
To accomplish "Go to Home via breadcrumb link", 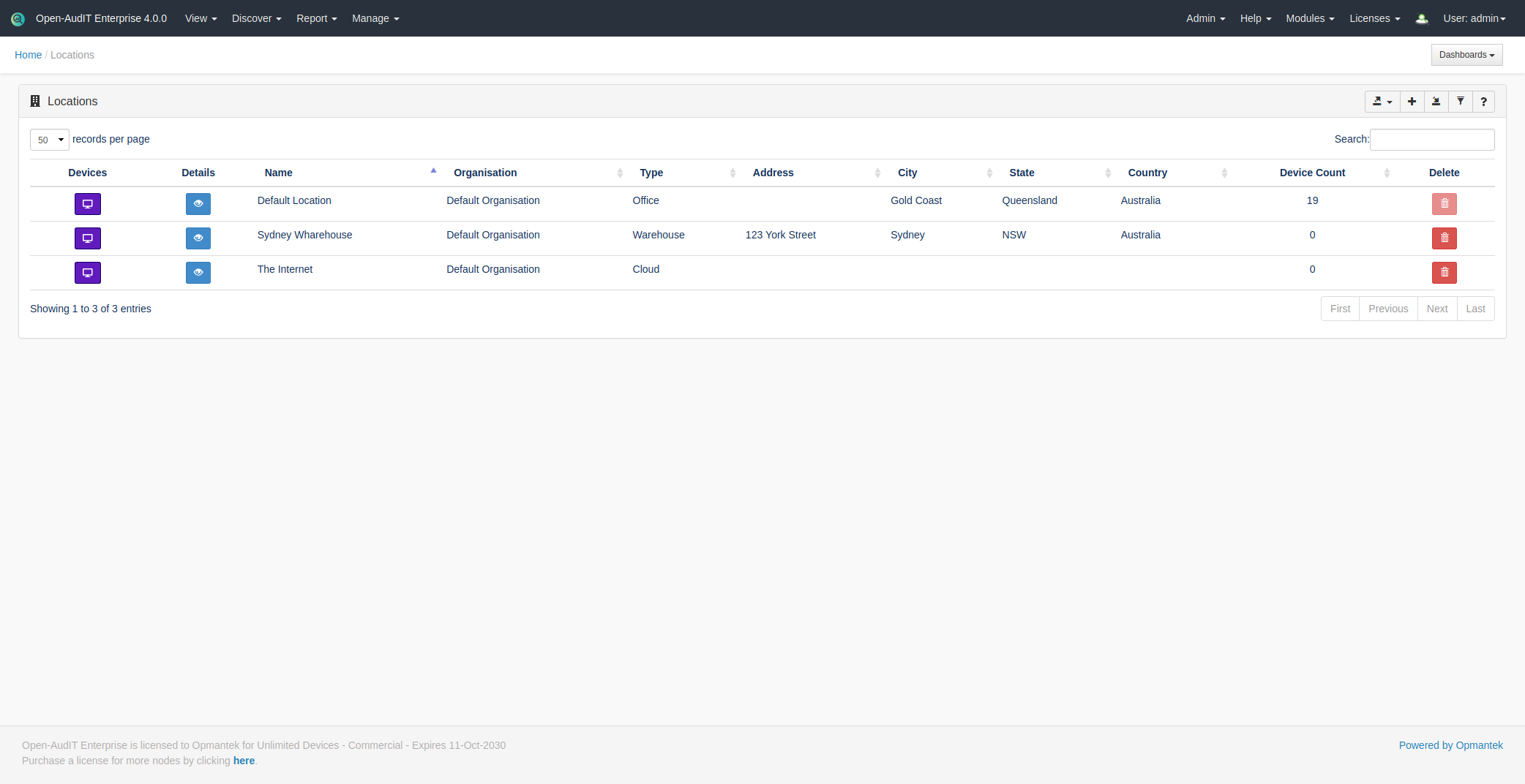I will (x=28, y=55).
